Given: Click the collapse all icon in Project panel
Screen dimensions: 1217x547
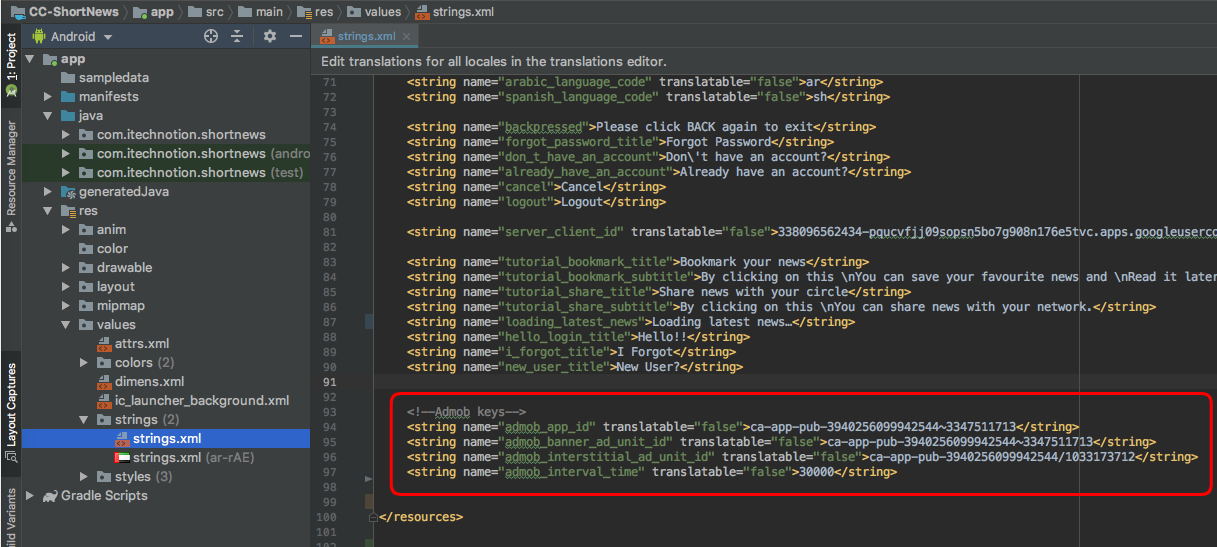Looking at the screenshot, I should tap(237, 36).
